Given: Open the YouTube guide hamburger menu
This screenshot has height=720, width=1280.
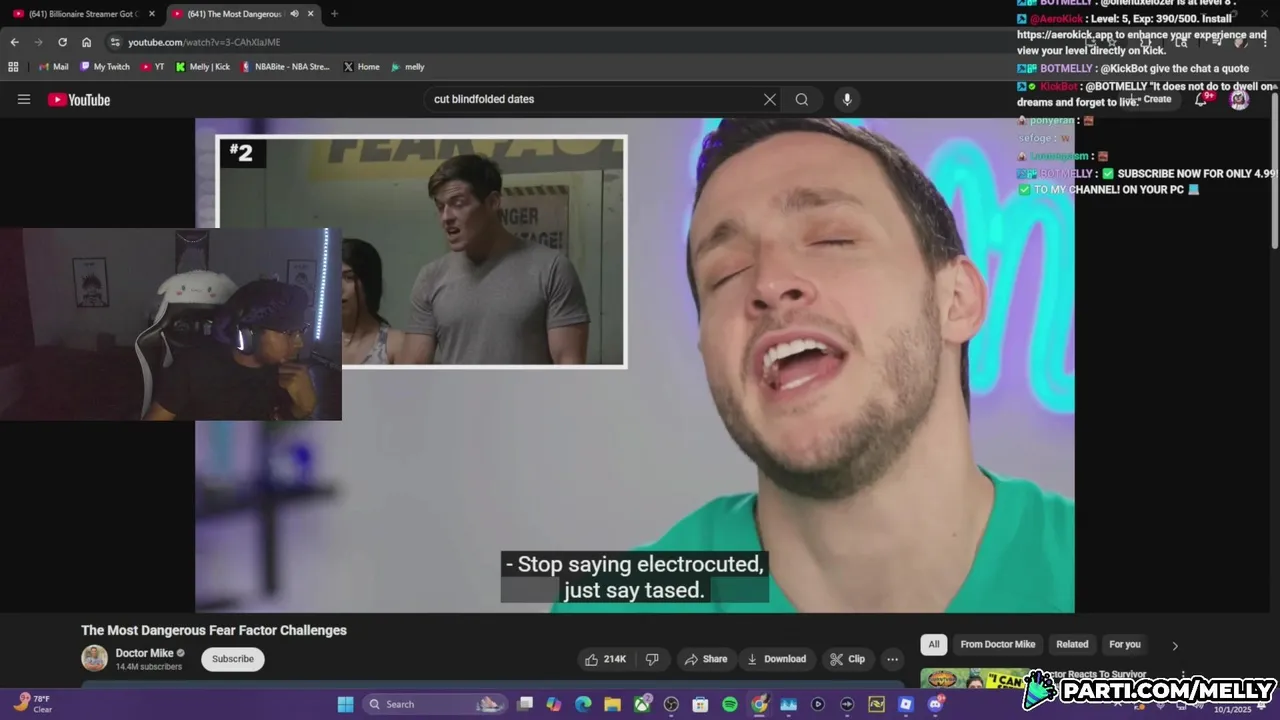Looking at the screenshot, I should [x=24, y=99].
